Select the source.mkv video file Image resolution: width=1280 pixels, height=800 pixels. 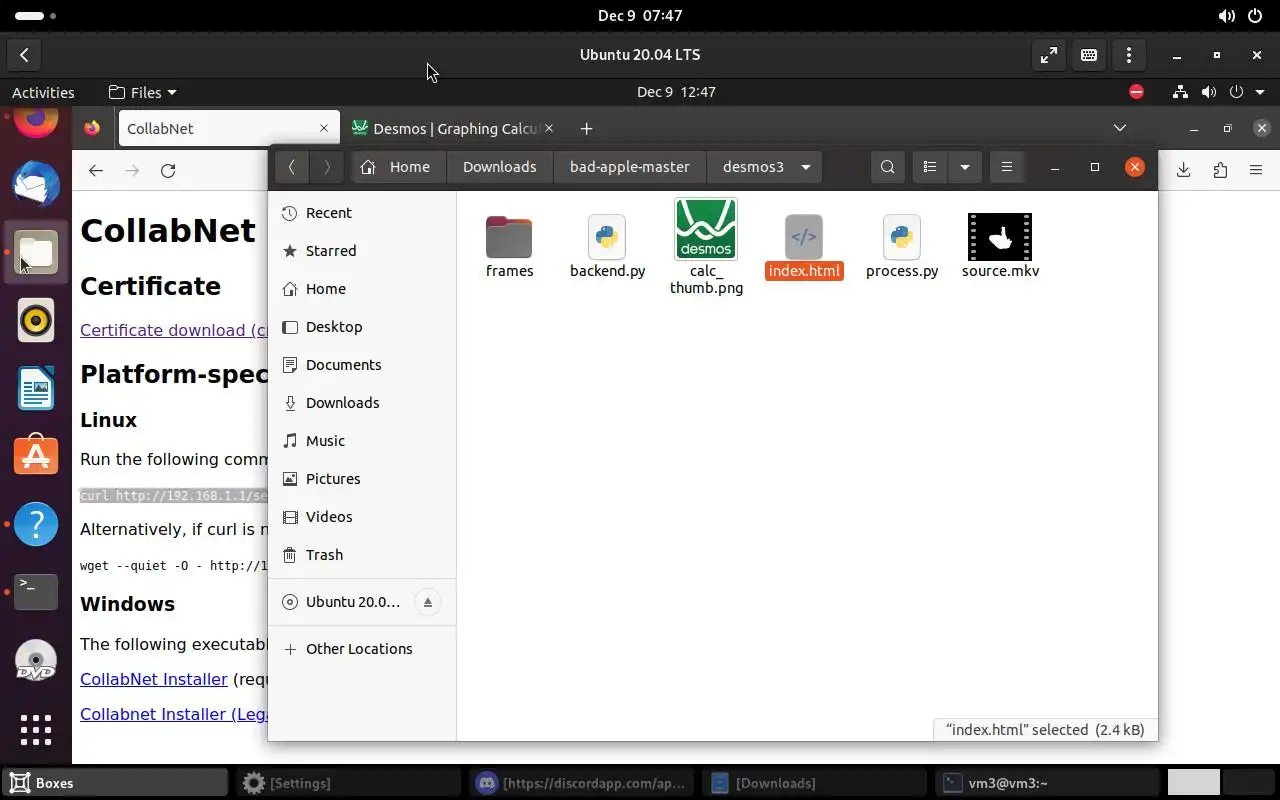coord(1000,246)
